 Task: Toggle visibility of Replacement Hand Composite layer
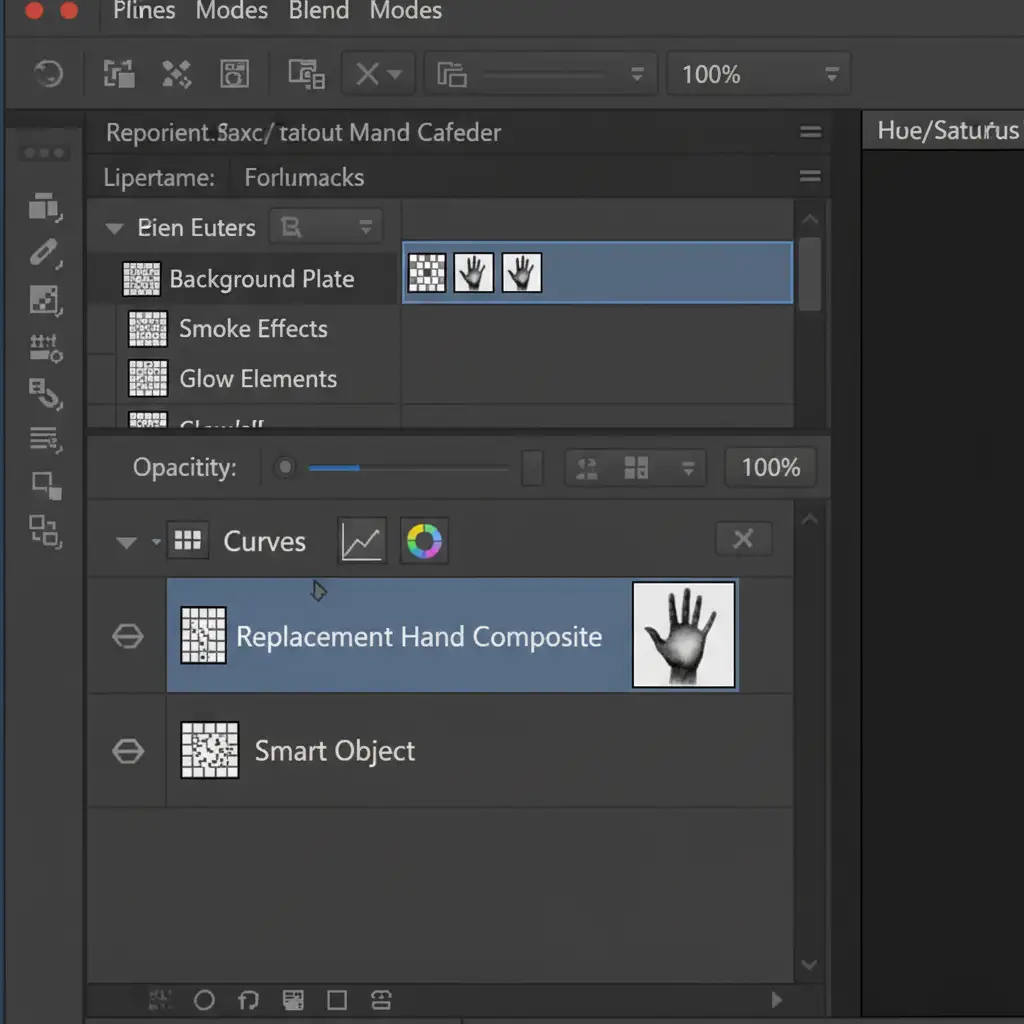pos(128,637)
